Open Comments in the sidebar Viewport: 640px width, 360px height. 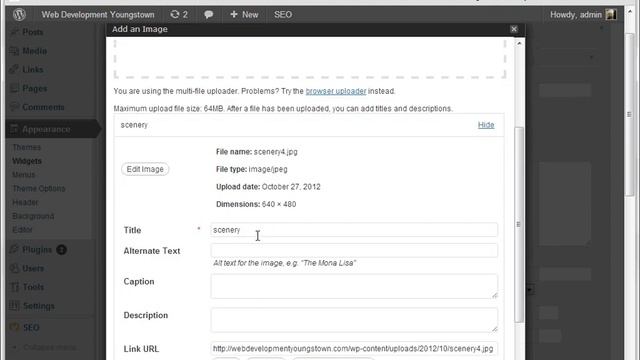tap(43, 107)
